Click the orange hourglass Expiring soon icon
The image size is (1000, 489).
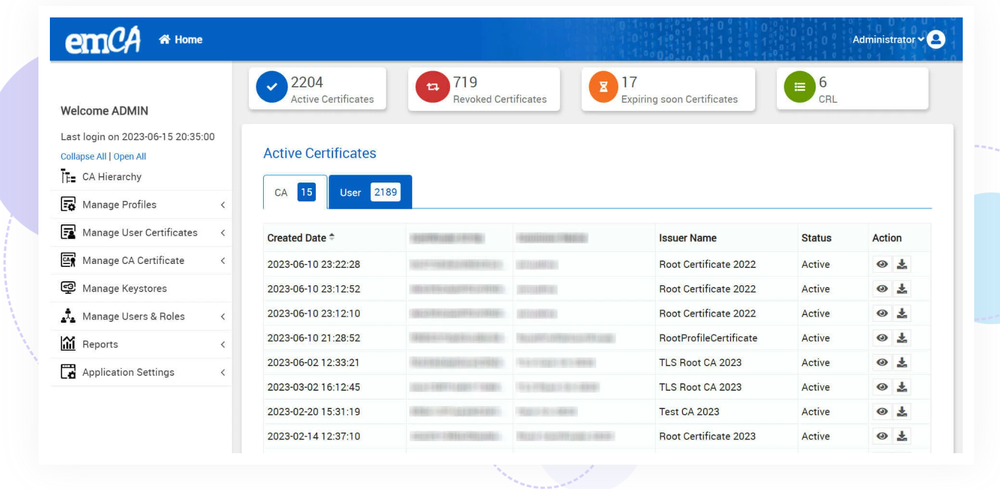point(603,87)
